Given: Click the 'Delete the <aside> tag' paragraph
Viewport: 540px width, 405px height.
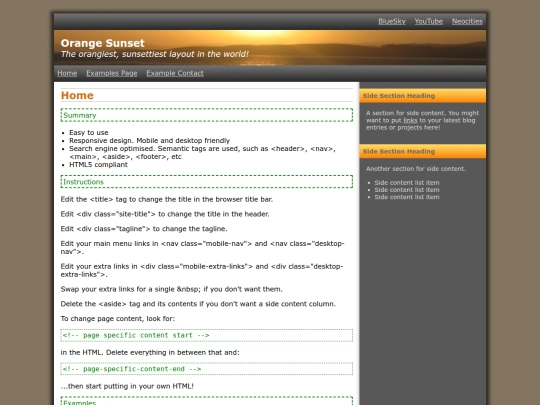Looking at the screenshot, I should point(198,304).
